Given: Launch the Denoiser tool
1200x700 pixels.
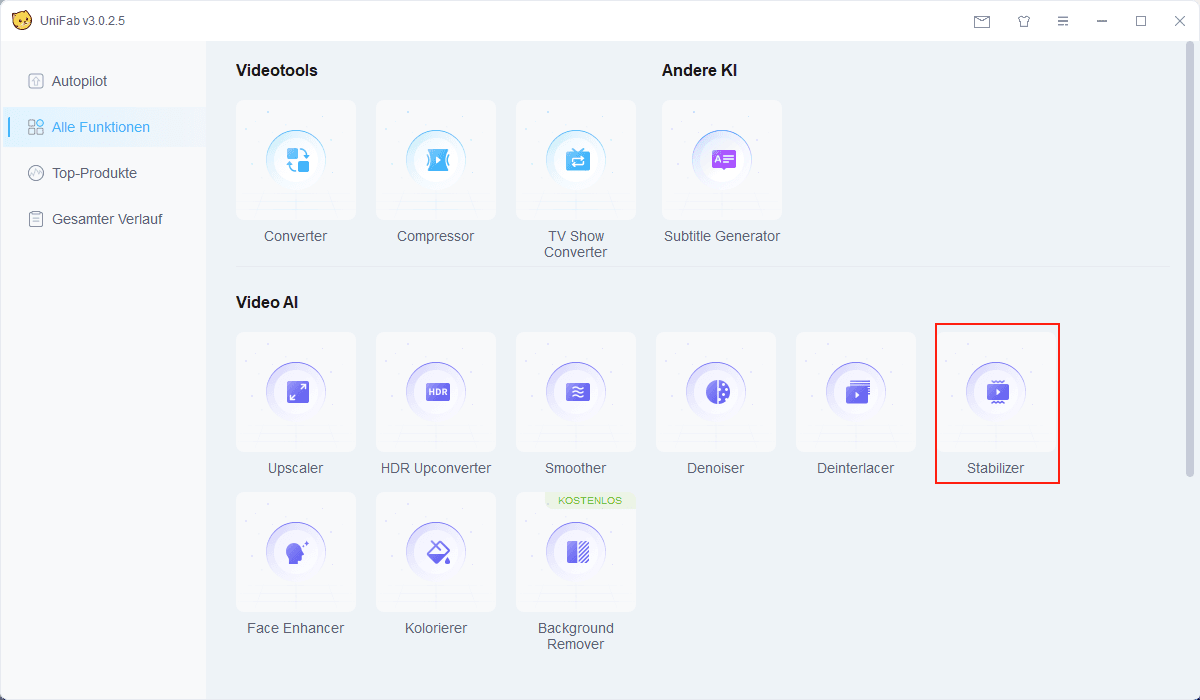Looking at the screenshot, I should pos(716,392).
